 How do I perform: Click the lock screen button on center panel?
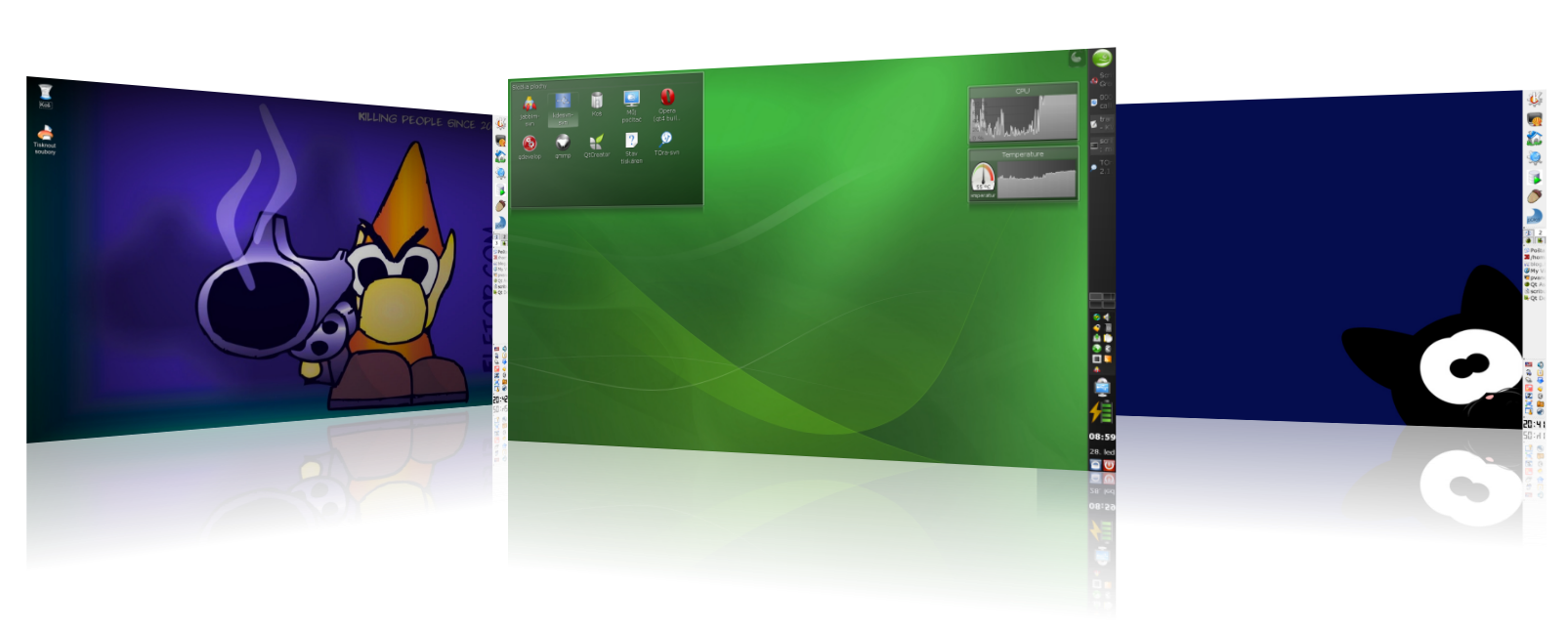tap(1095, 466)
